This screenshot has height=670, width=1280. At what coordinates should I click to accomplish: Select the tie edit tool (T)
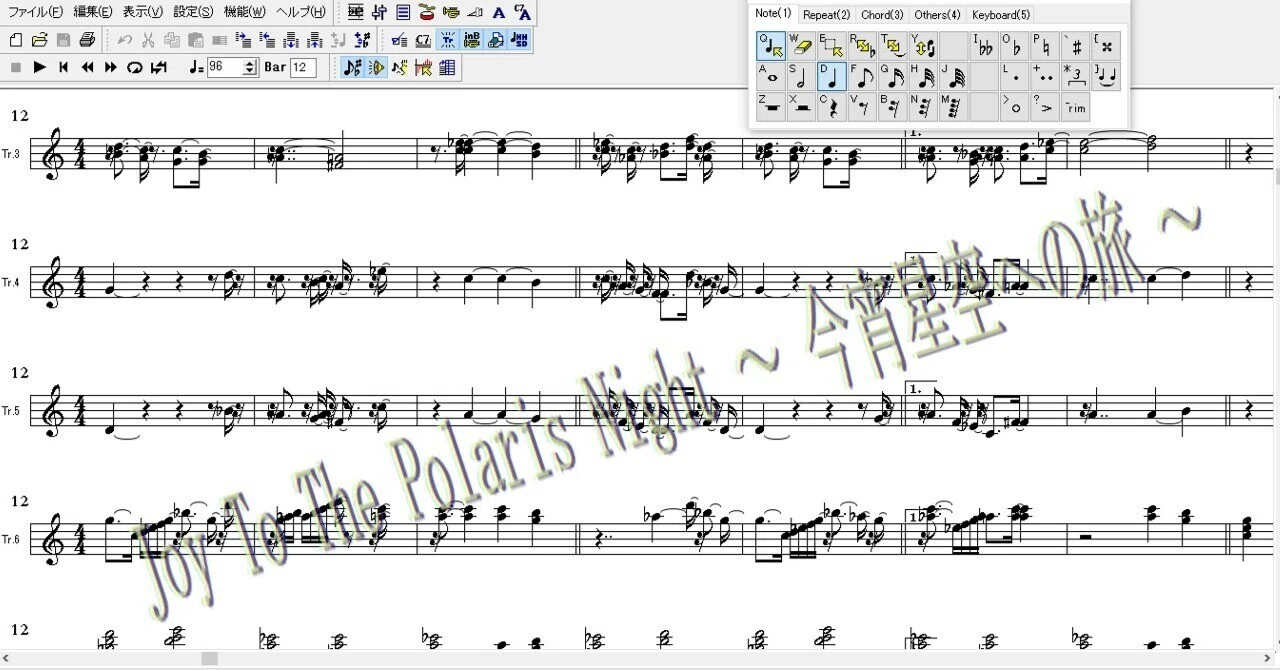(x=893, y=46)
